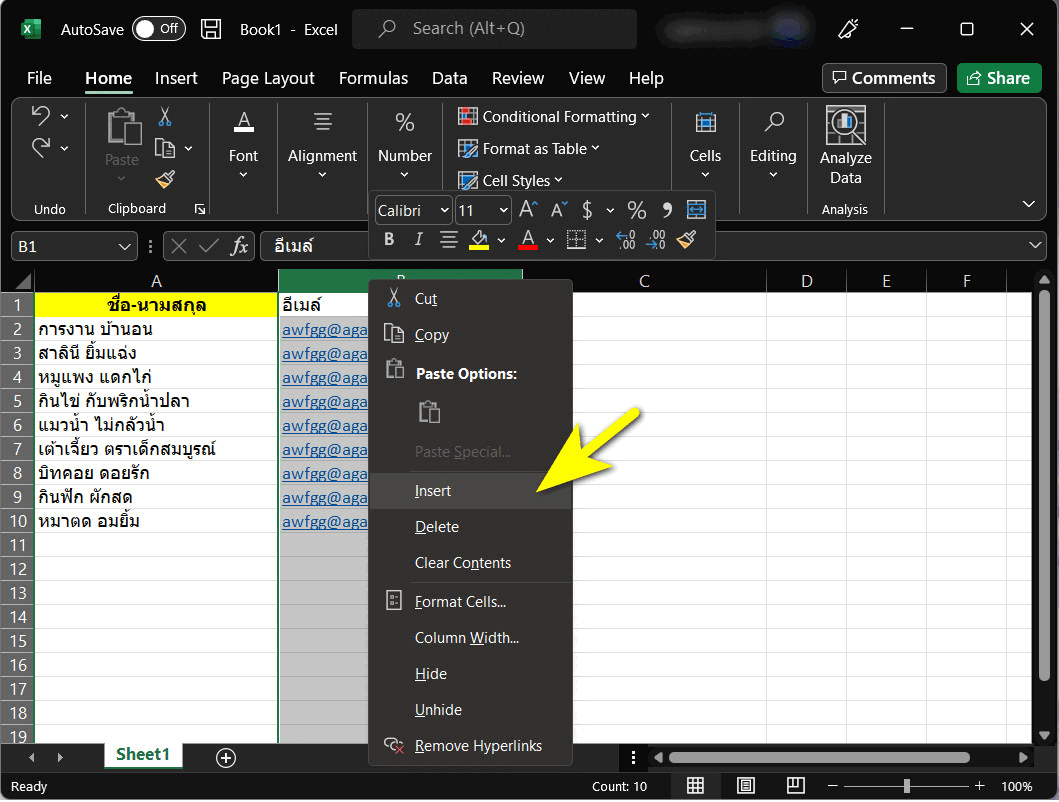Open Analyze Data from the ribbon
The height and width of the screenshot is (802, 1059).
(x=845, y=147)
